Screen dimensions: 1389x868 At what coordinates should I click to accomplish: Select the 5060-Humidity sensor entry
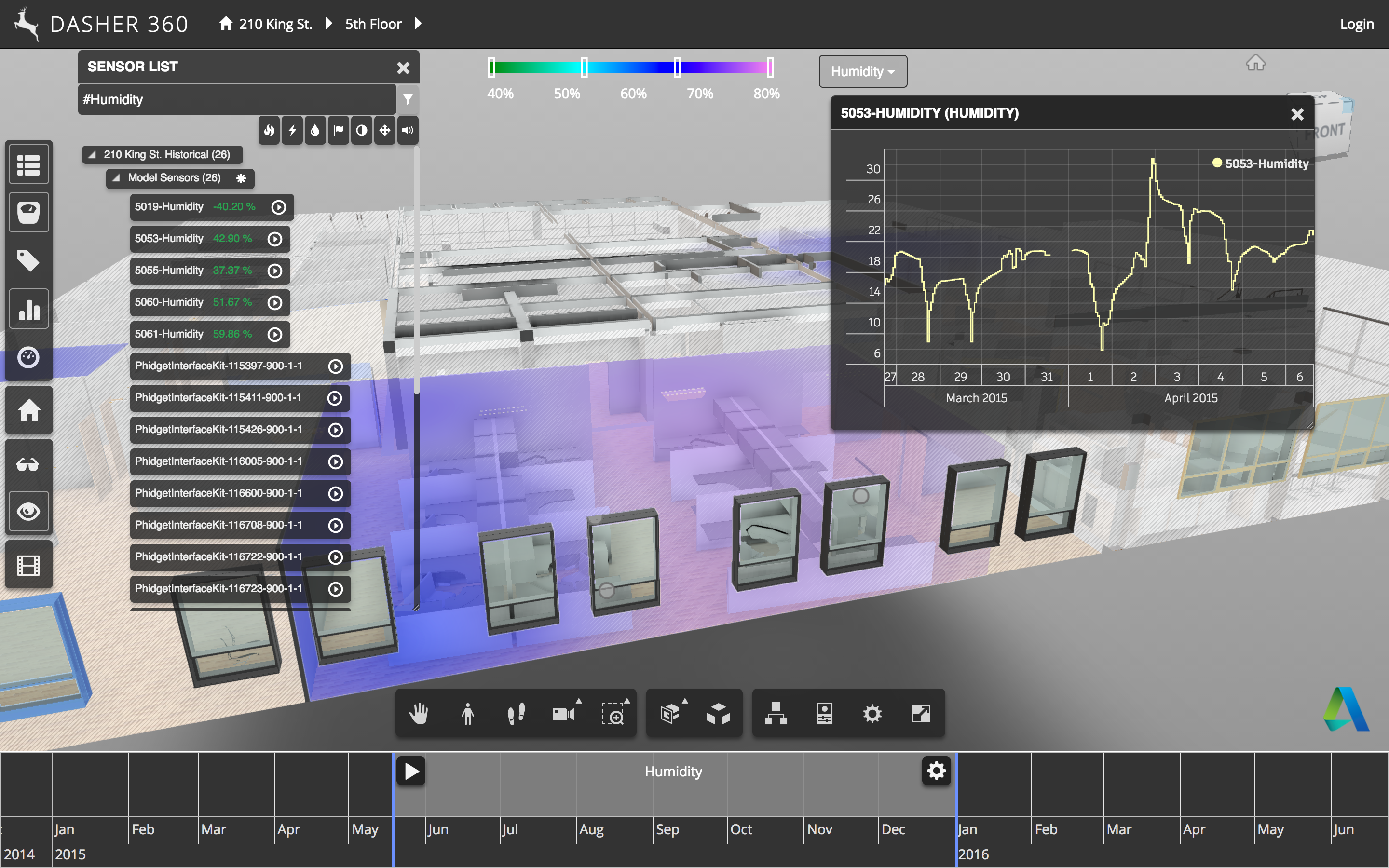pos(169,302)
